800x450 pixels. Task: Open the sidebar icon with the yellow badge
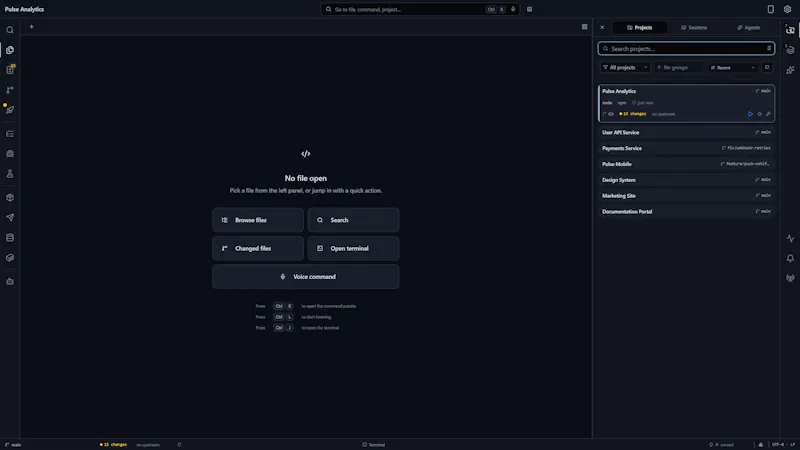(x=10, y=70)
